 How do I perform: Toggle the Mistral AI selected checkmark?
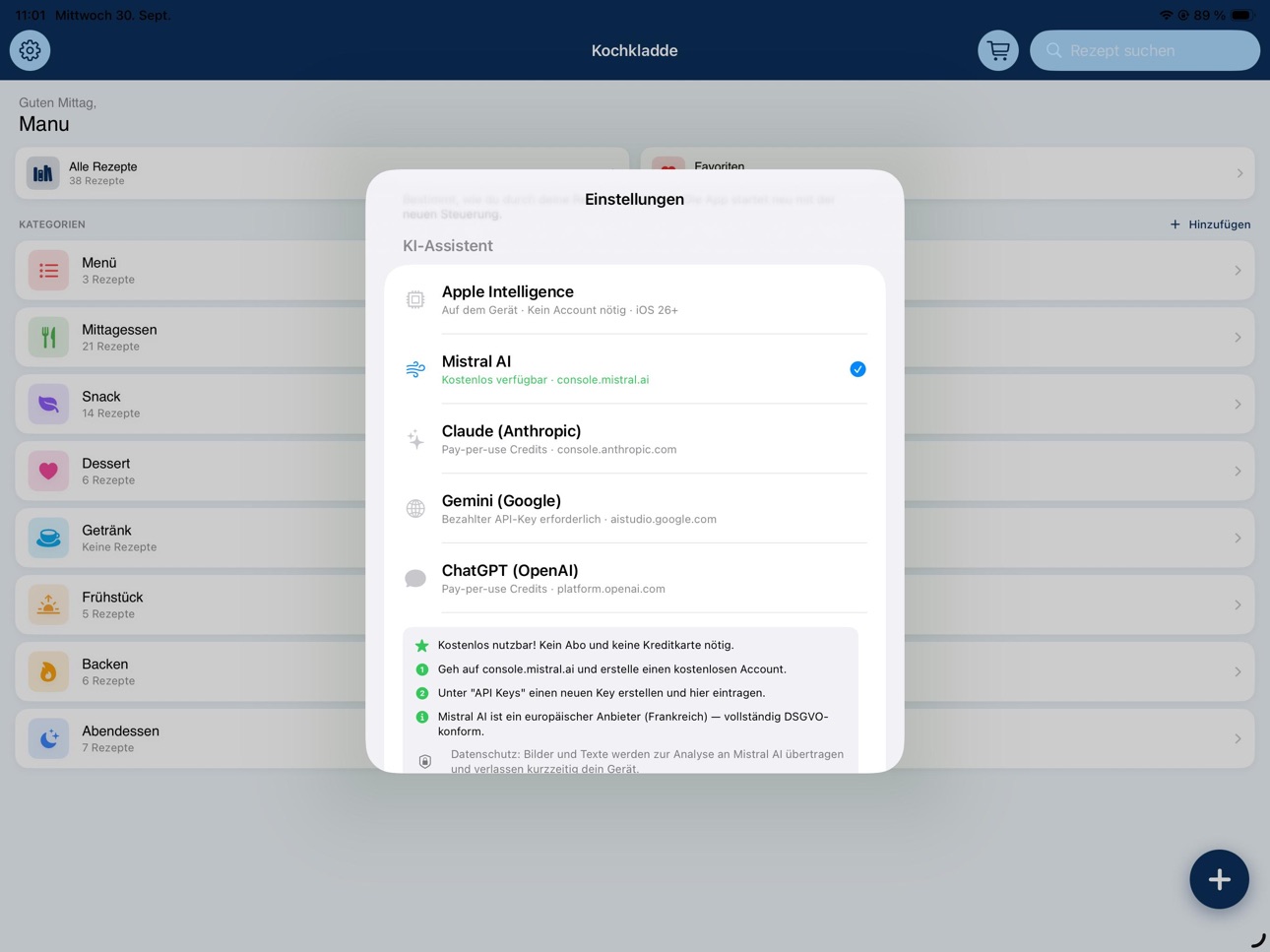click(857, 369)
